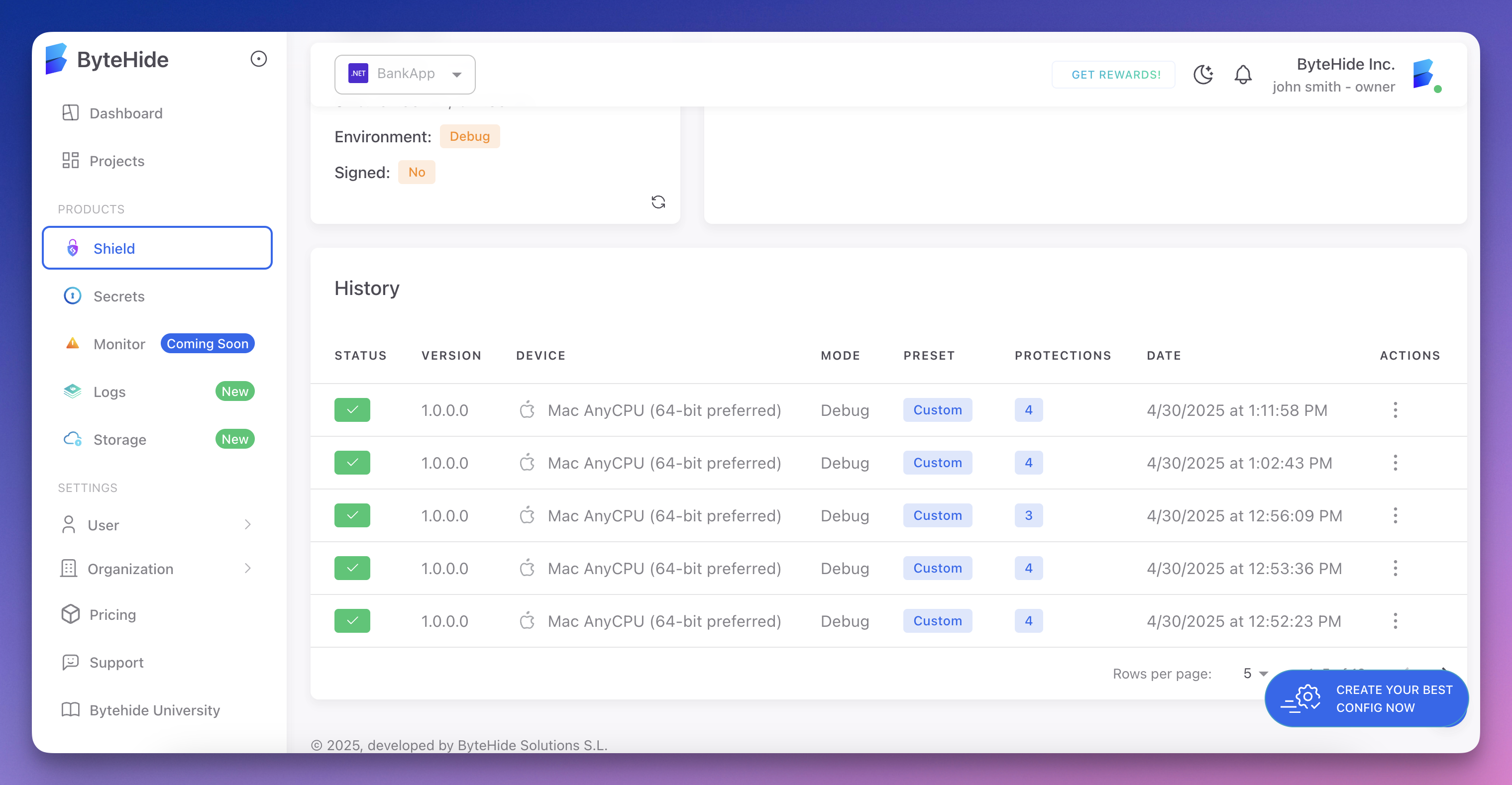Click the green status check of first row
The height and width of the screenshot is (785, 1512).
[x=352, y=409]
